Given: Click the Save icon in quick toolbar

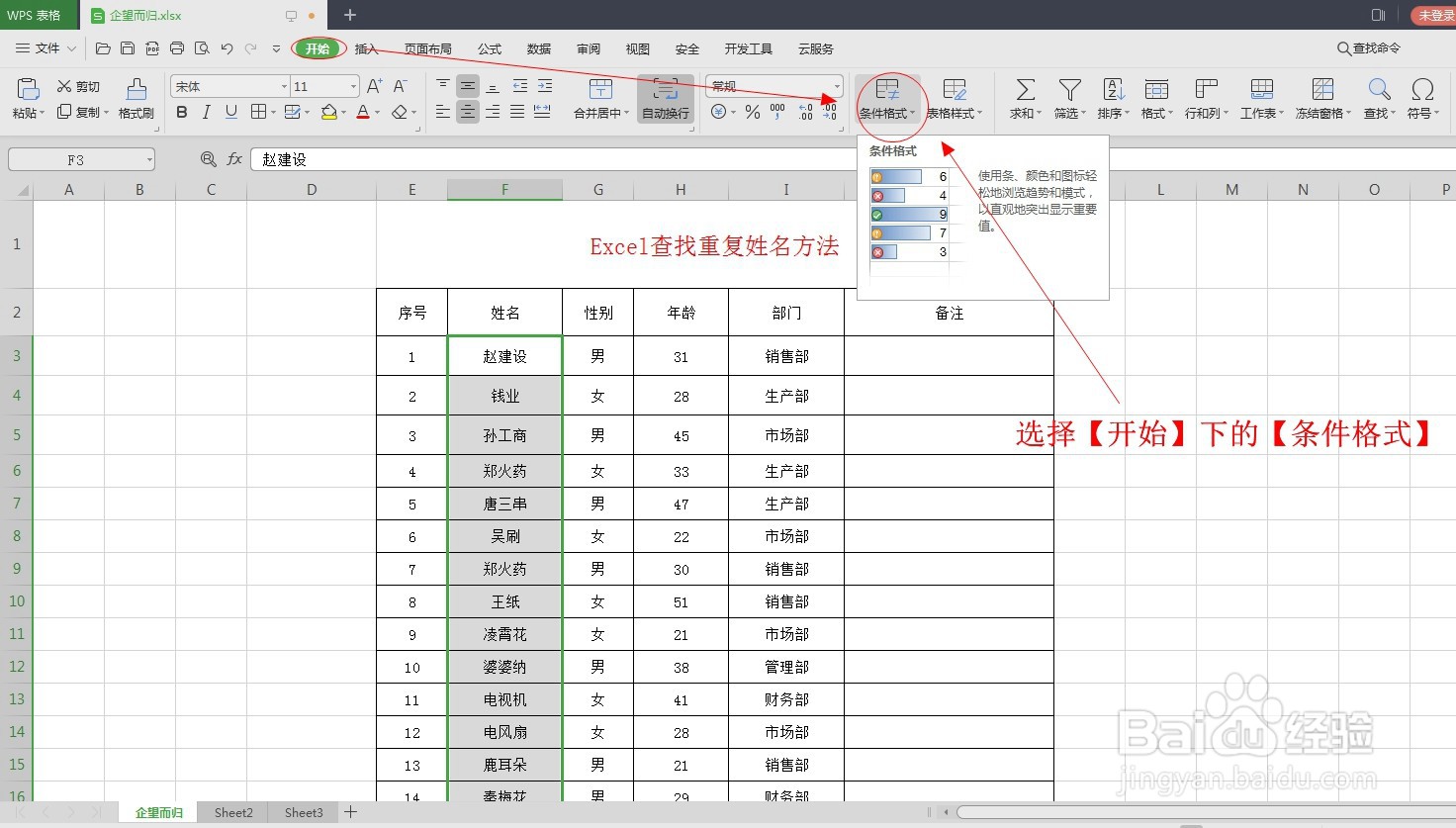Looking at the screenshot, I should (128, 48).
